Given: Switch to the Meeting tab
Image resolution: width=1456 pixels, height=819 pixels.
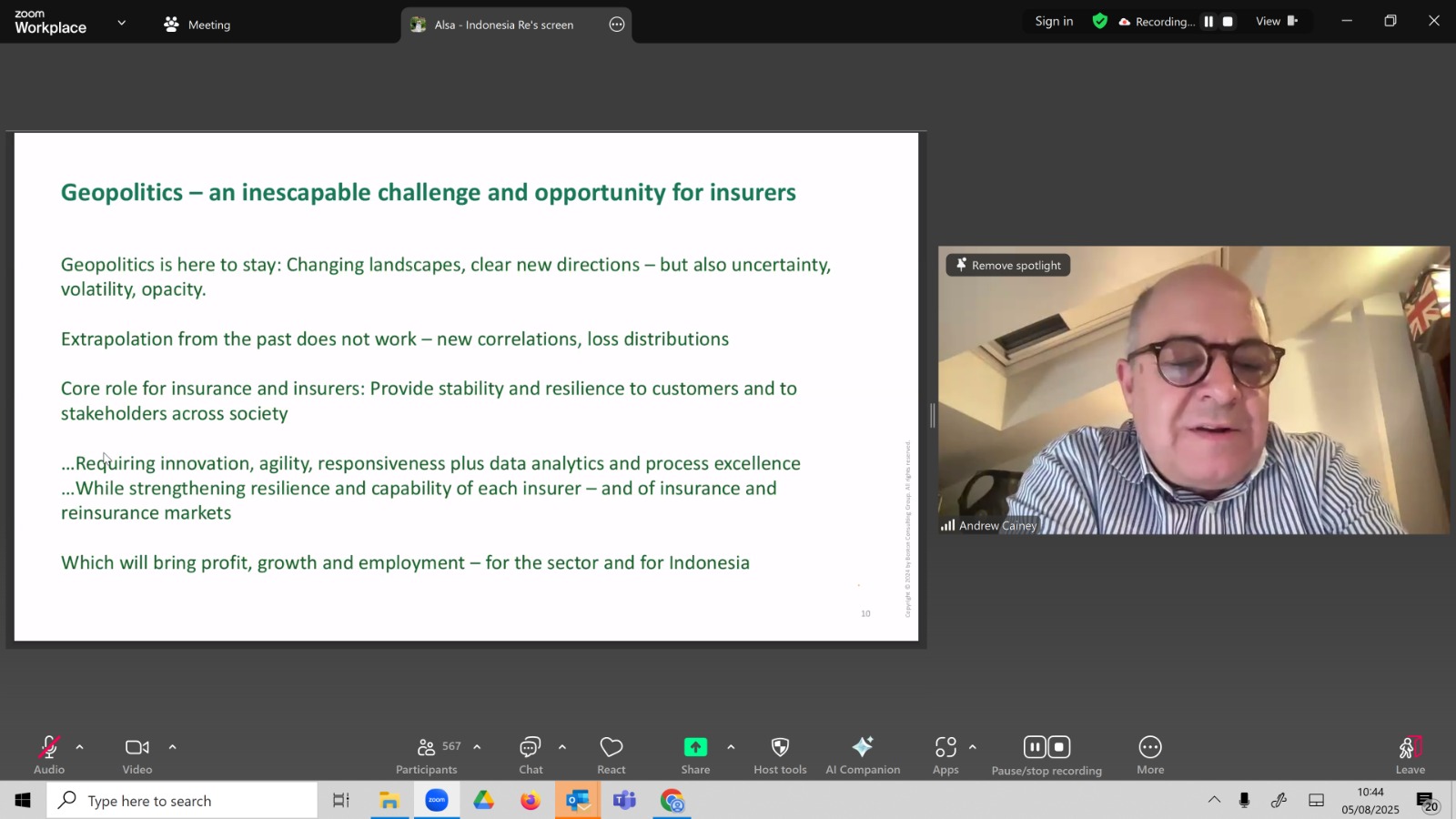Looking at the screenshot, I should click(x=197, y=25).
